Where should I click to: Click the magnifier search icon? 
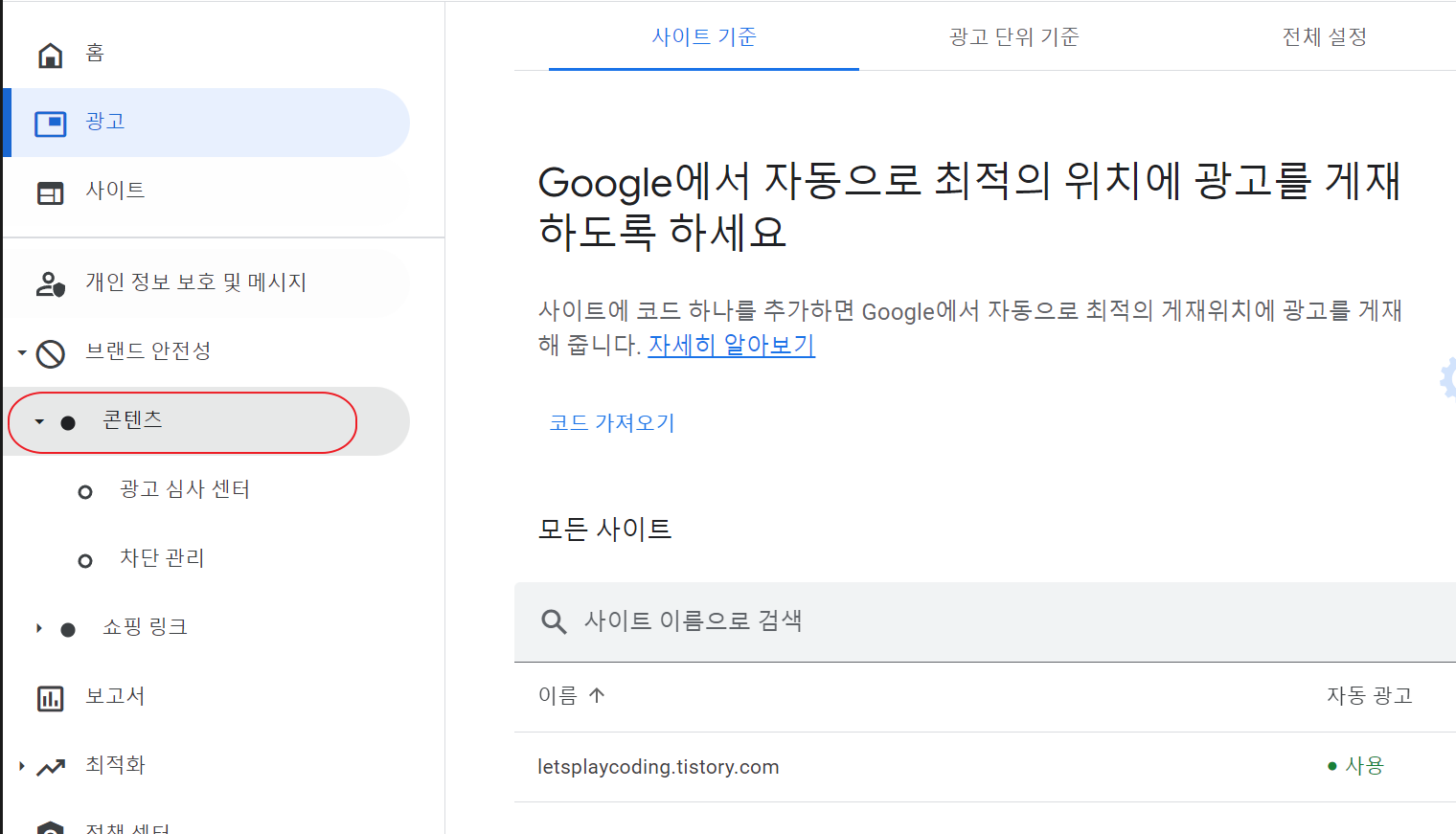554,621
